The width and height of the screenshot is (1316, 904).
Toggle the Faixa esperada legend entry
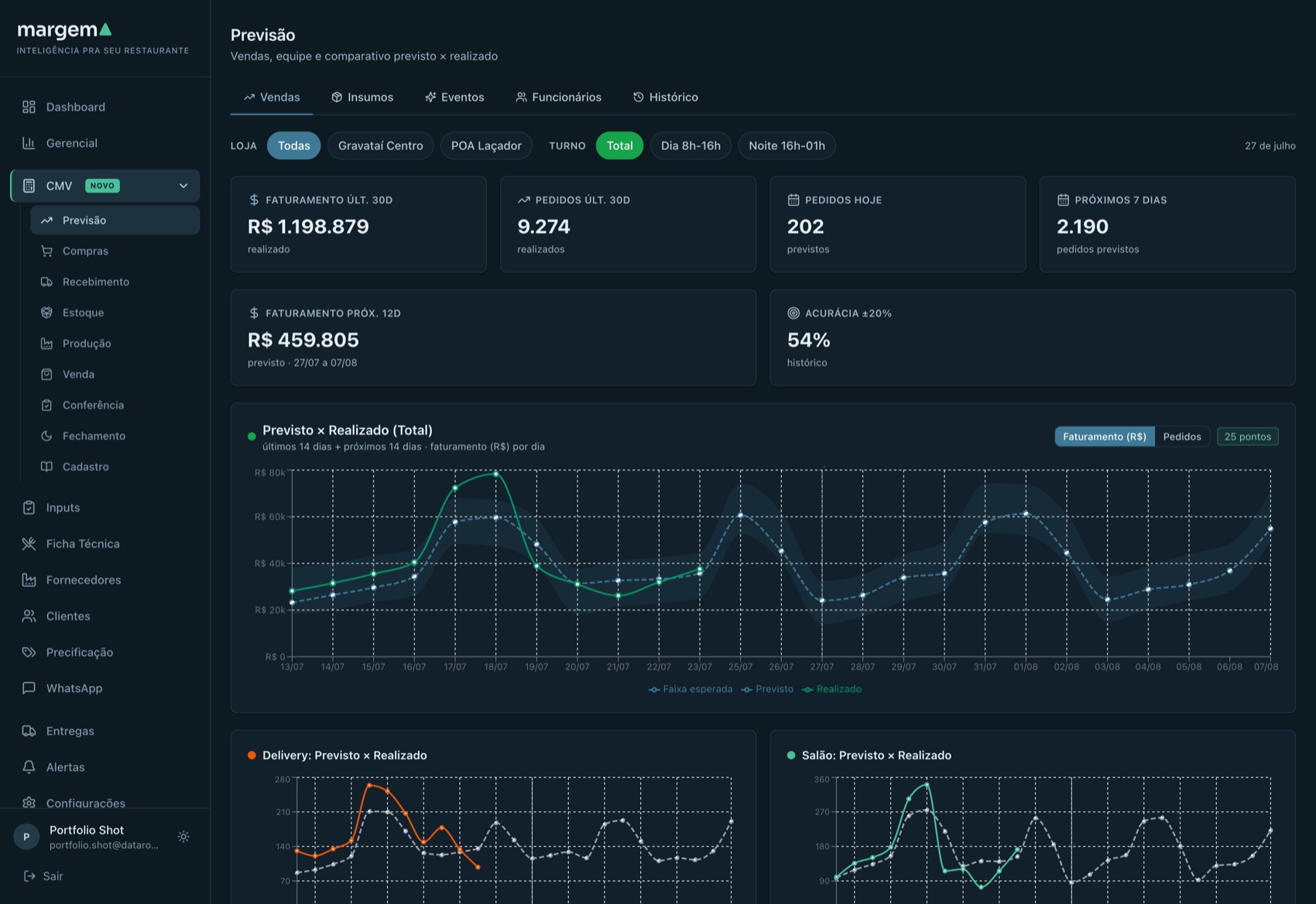pos(691,689)
